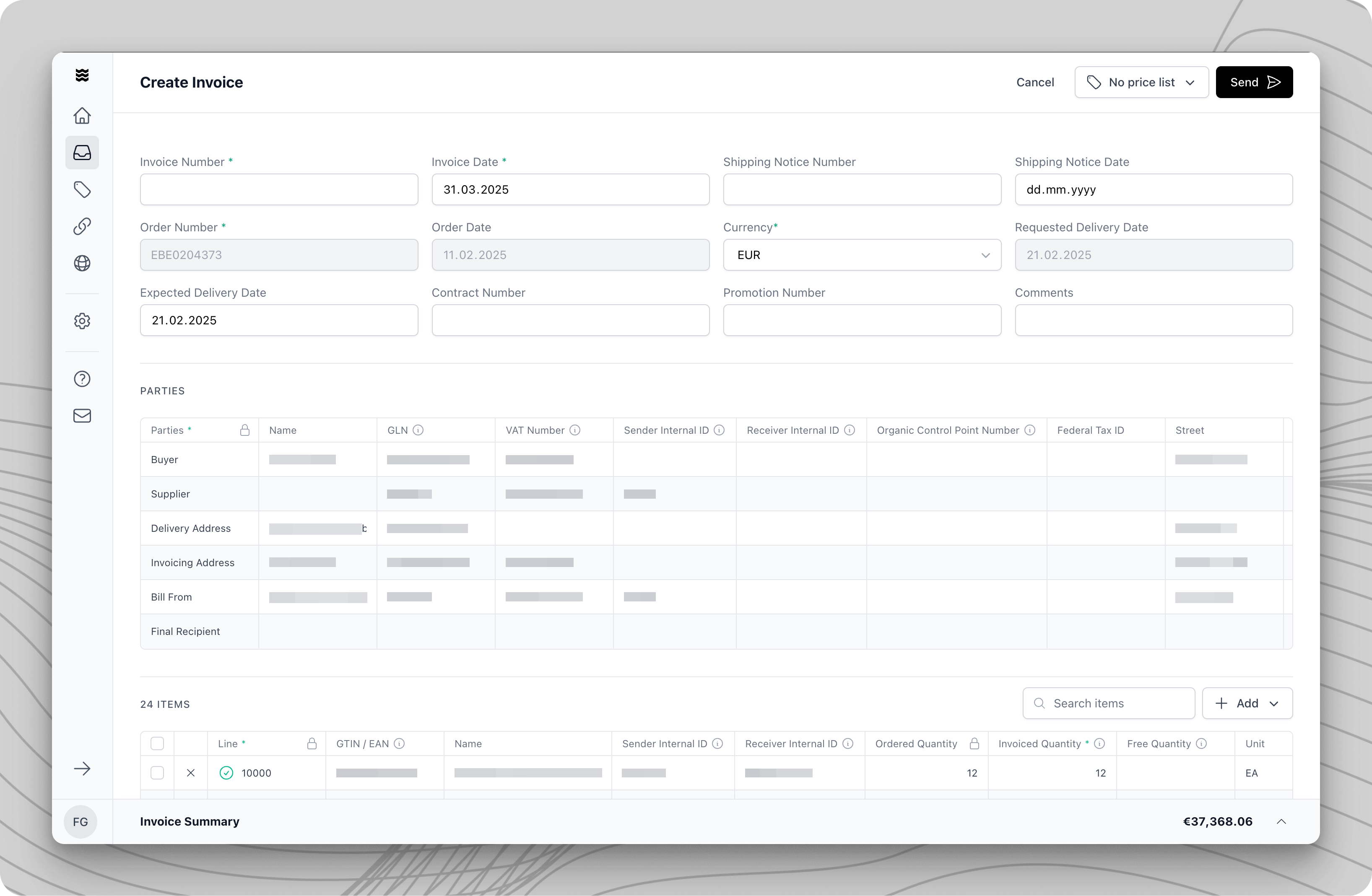This screenshot has height=896, width=1372.
Task: Focus the Invoice Number field
Action: 279,189
